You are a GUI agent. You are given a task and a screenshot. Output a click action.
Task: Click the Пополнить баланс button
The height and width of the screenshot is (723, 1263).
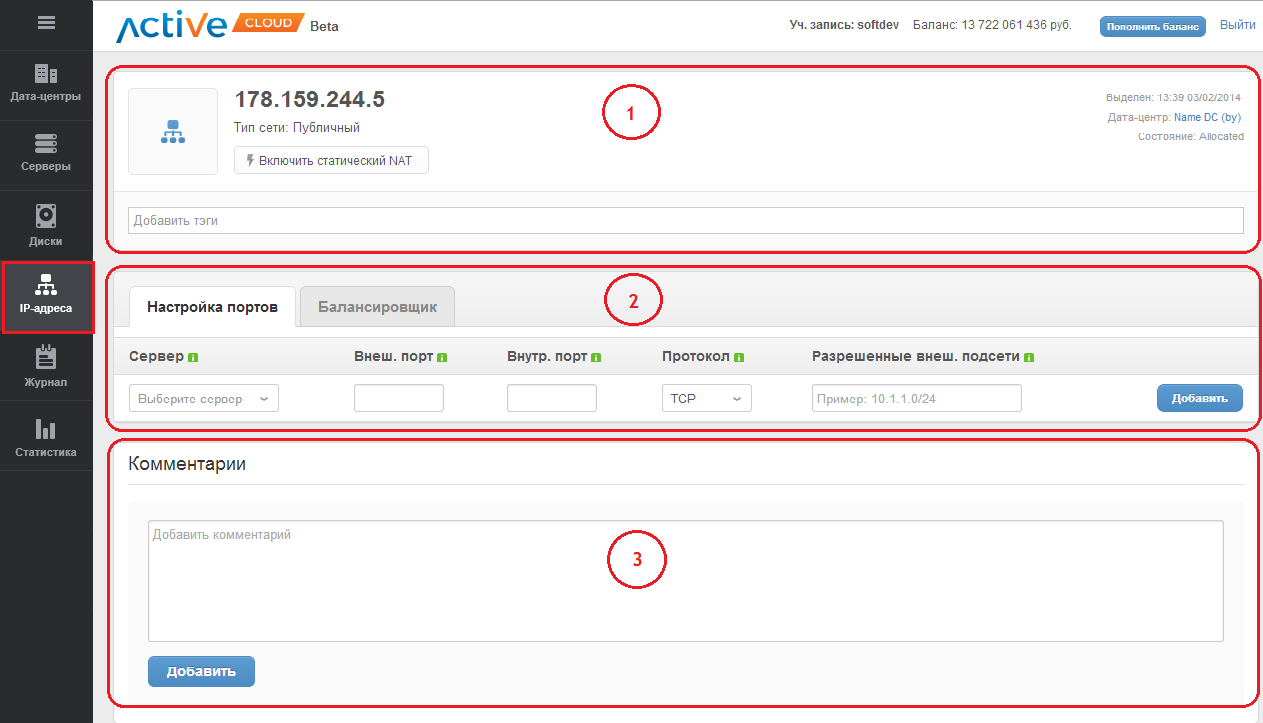click(x=1152, y=27)
